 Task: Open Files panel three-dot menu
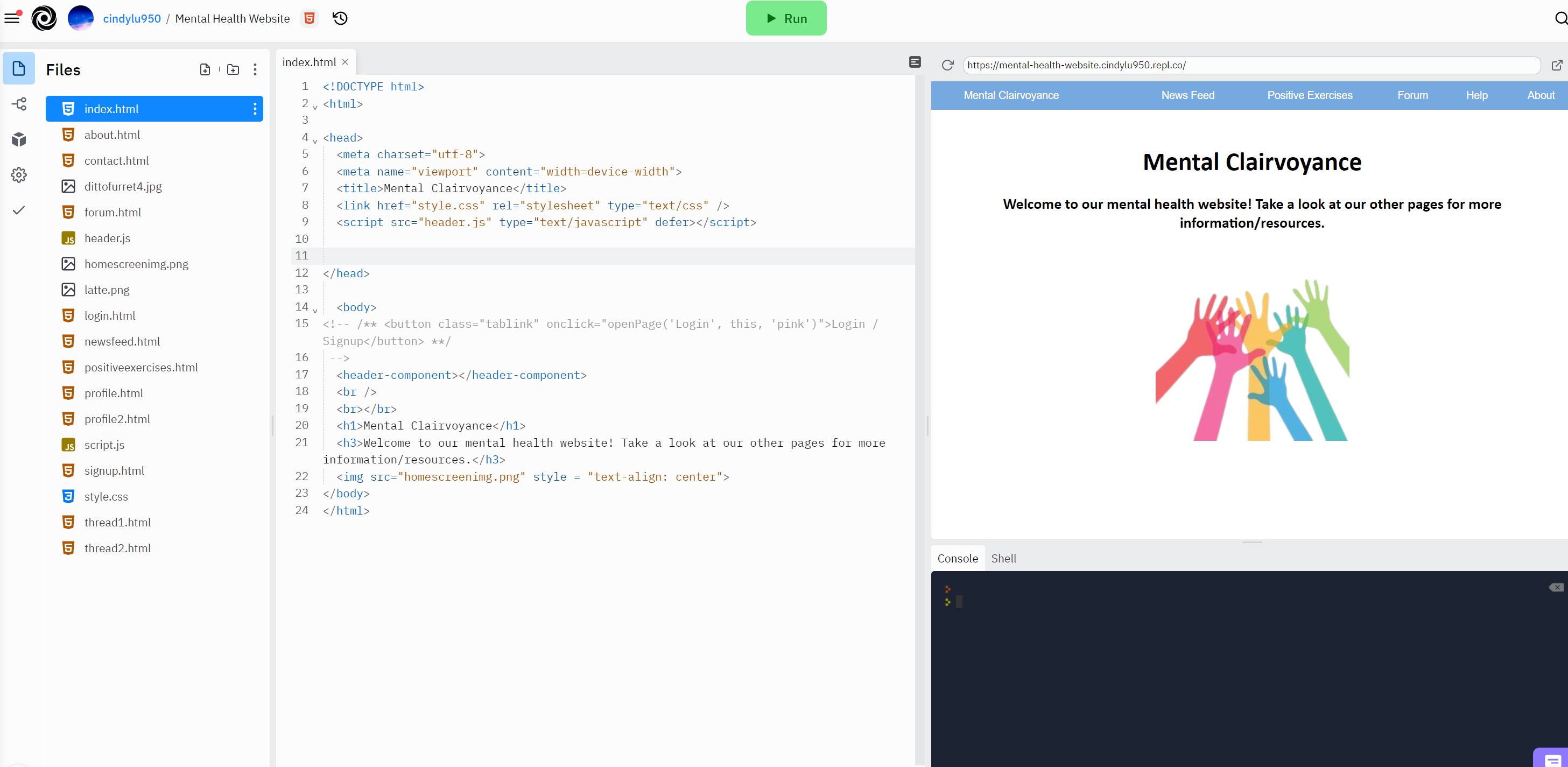click(x=255, y=69)
